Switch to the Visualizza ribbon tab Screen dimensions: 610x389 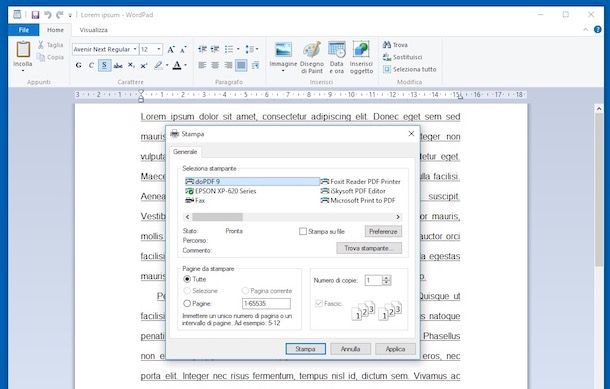point(93,30)
